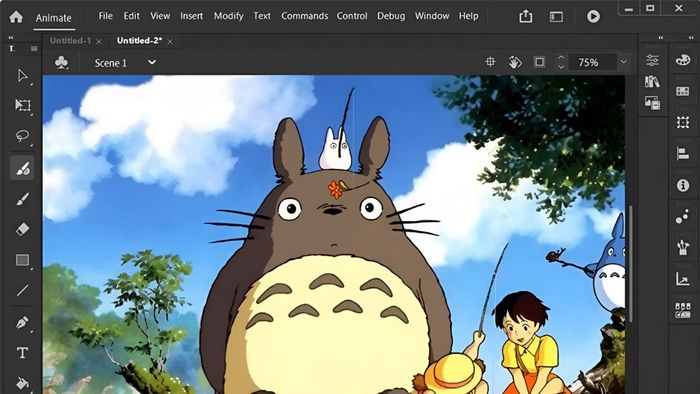Screen dimensions: 700x394
Task: Select the Line tool
Action: 22,290
